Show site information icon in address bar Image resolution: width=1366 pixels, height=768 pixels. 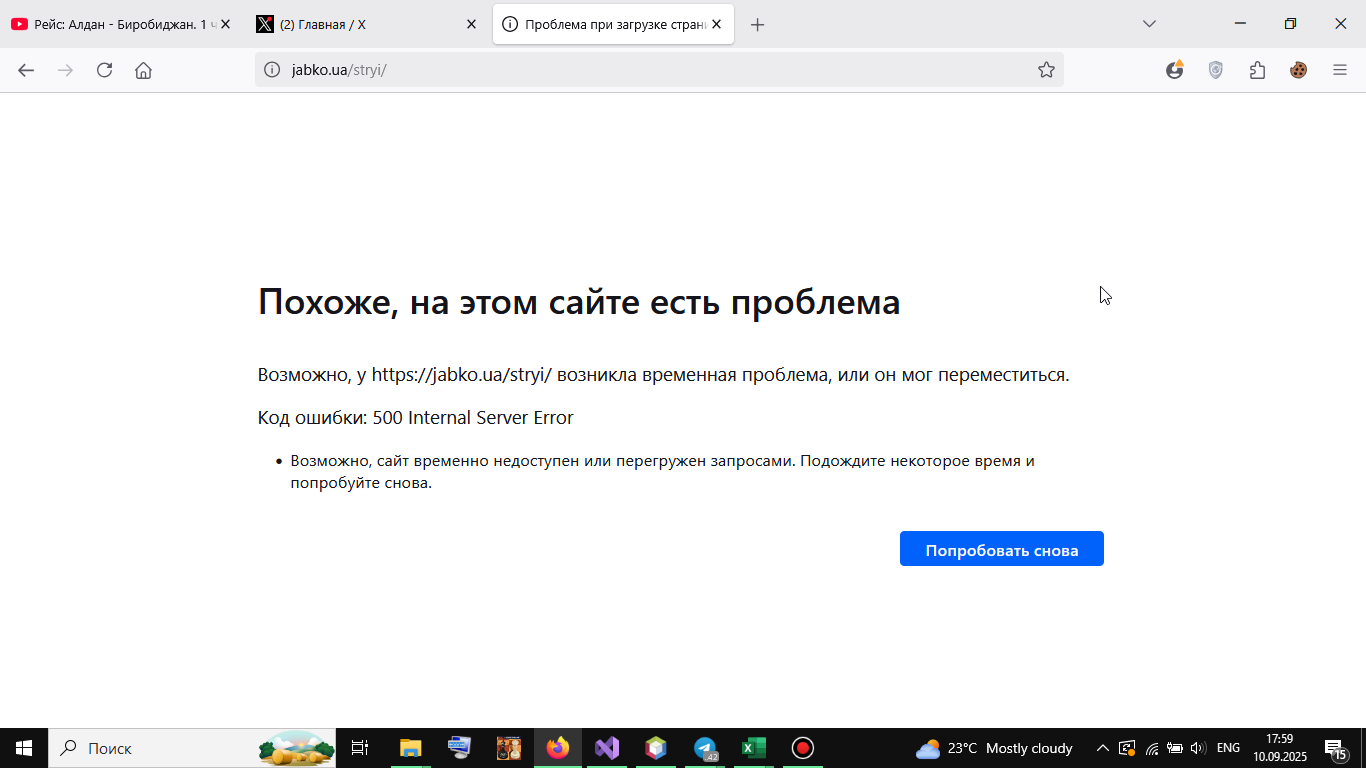click(x=272, y=70)
